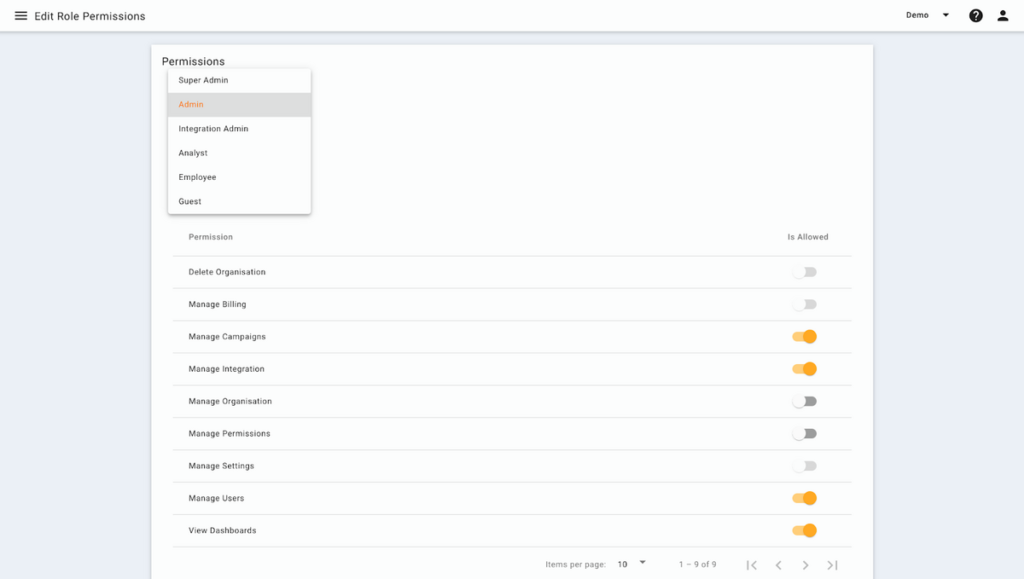This screenshot has width=1024, height=579.
Task: Toggle Manage Billing permission
Action: pyautogui.click(x=805, y=304)
